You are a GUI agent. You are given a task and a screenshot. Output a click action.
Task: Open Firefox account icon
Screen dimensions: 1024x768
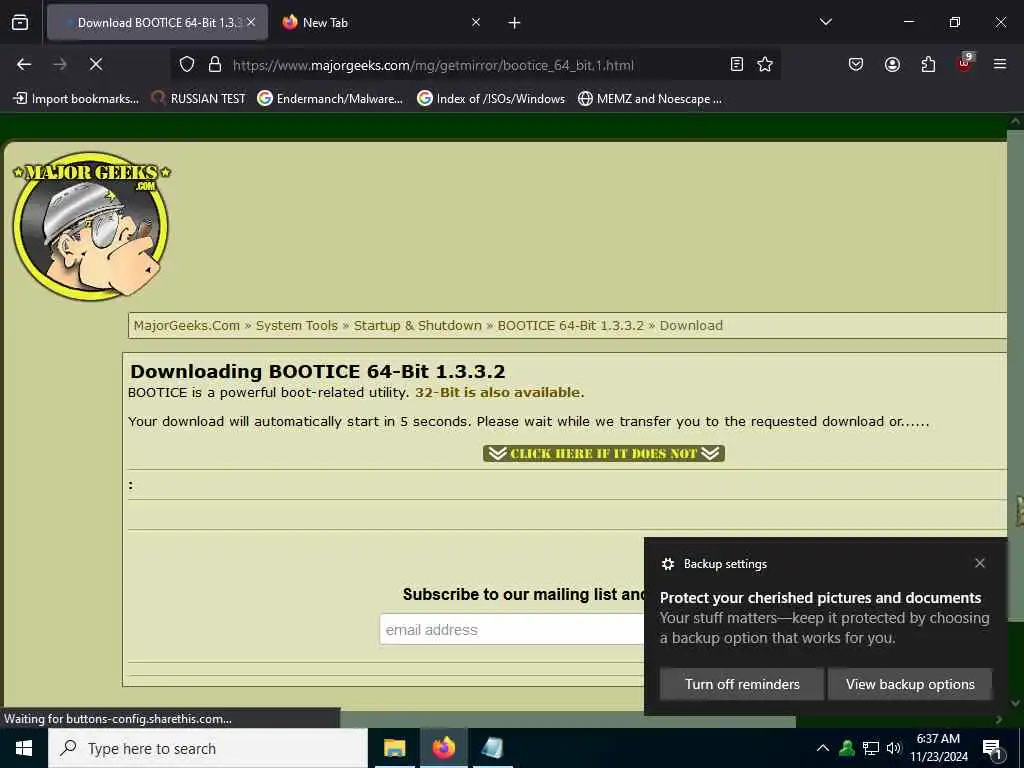coord(892,64)
